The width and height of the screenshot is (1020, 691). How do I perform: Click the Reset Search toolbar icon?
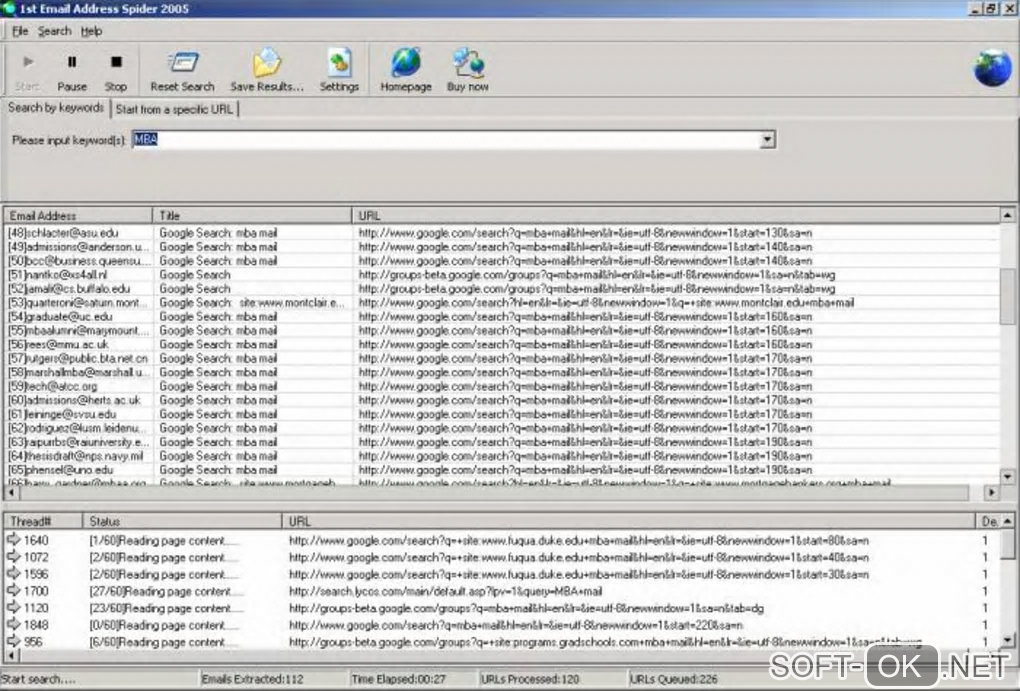pos(183,62)
